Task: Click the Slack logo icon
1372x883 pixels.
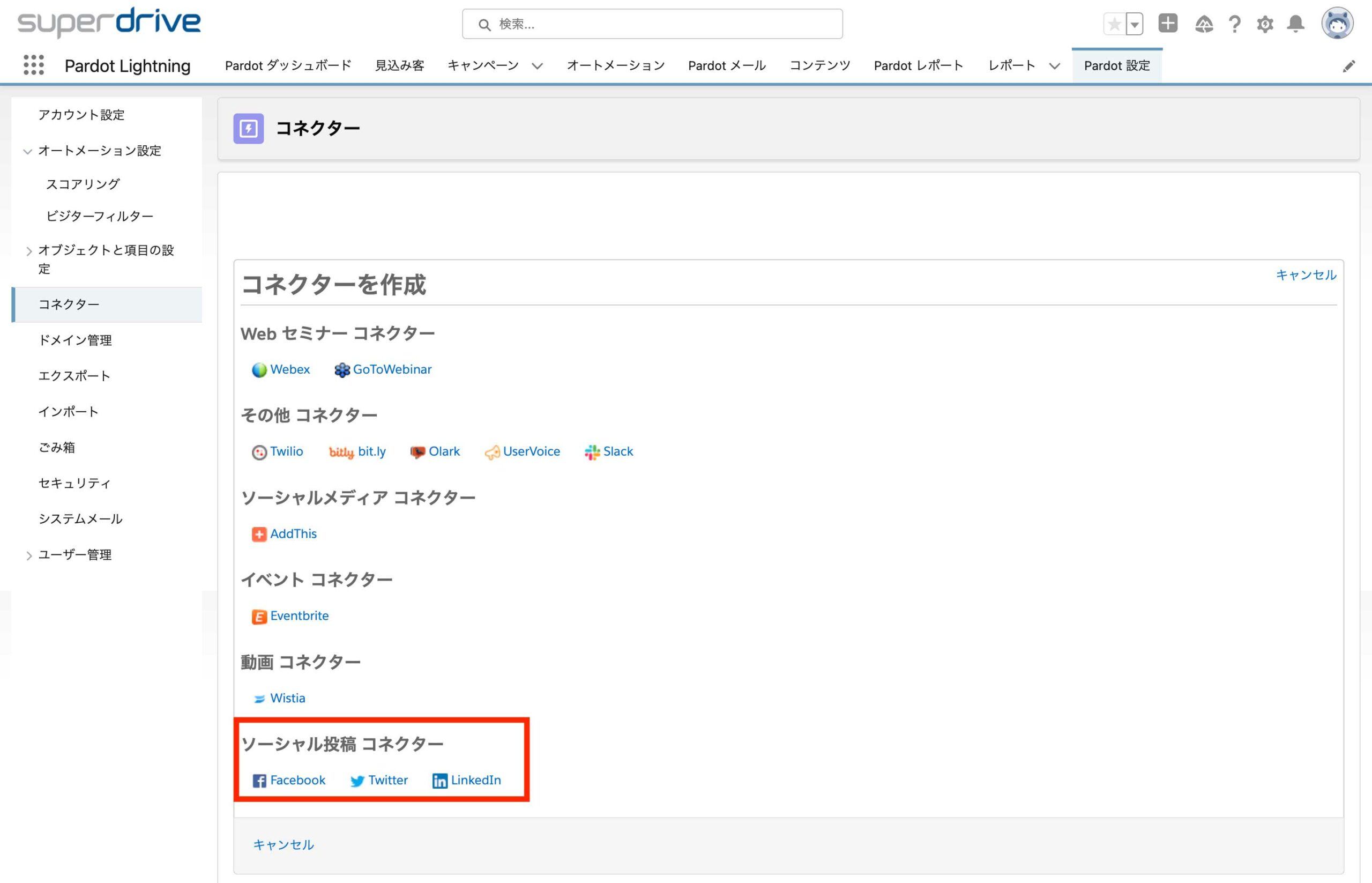Action: point(592,452)
